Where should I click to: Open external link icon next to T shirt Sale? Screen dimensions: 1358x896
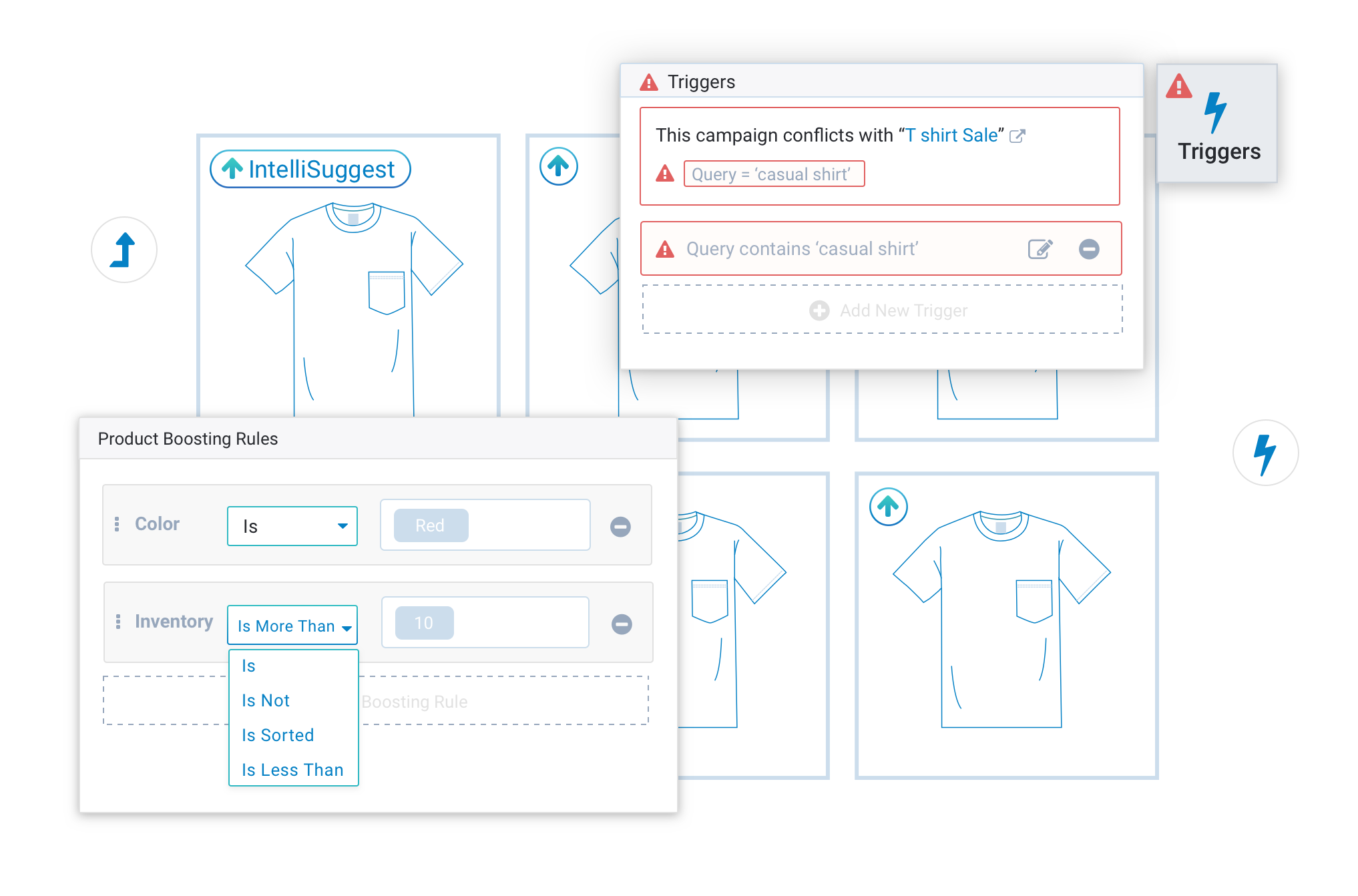point(1017,136)
